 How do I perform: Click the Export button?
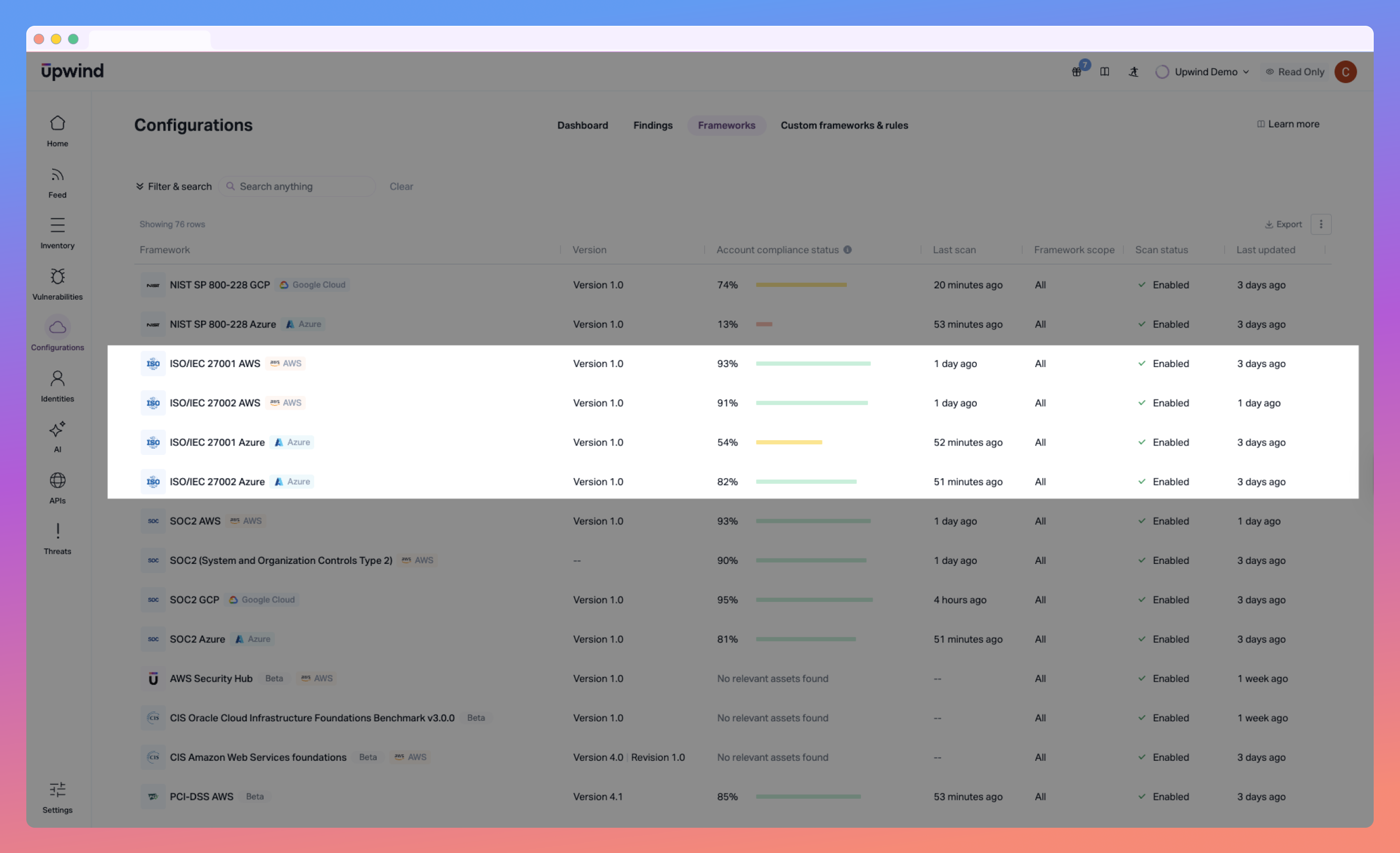click(1284, 224)
